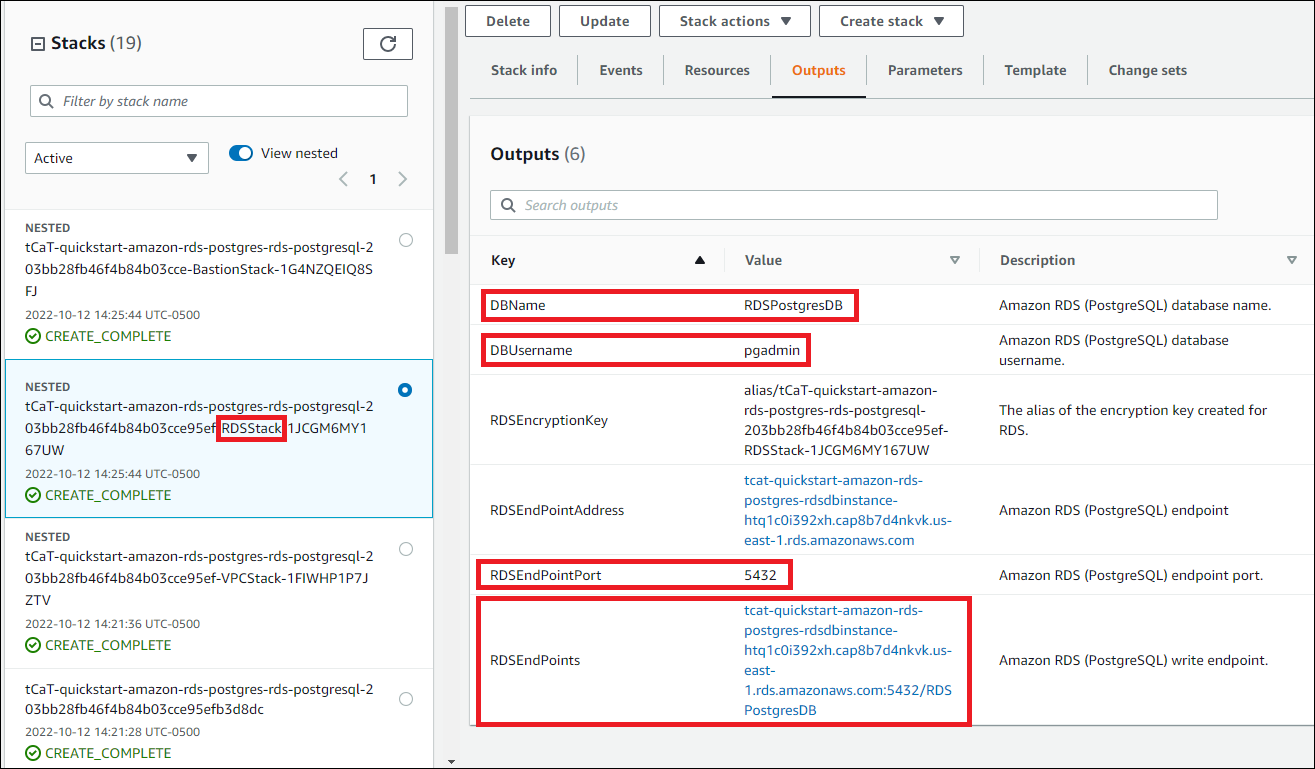Open the Resources tab
1315x769 pixels.
click(x=717, y=70)
